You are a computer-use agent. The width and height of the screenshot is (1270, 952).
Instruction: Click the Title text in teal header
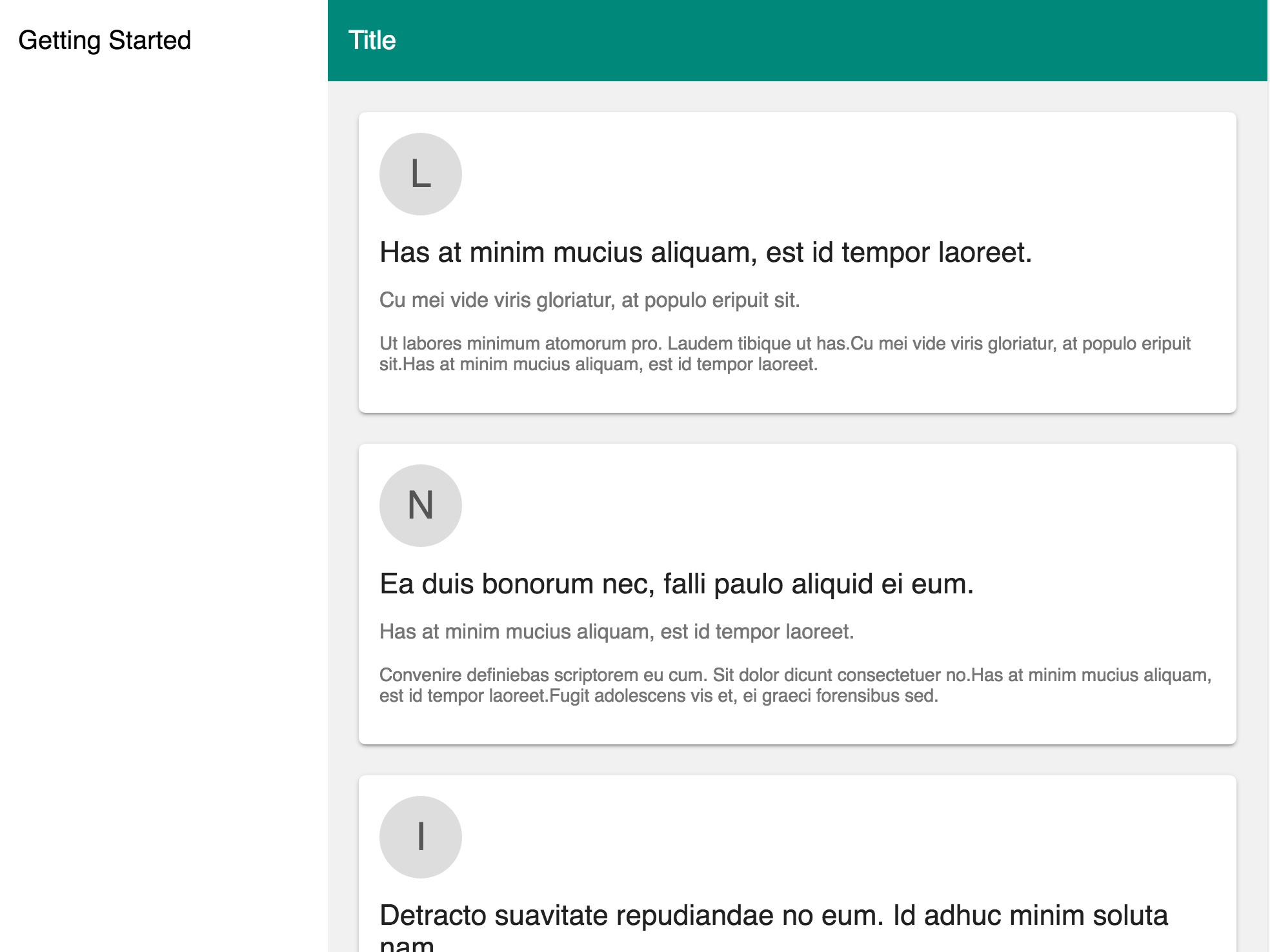click(x=372, y=40)
